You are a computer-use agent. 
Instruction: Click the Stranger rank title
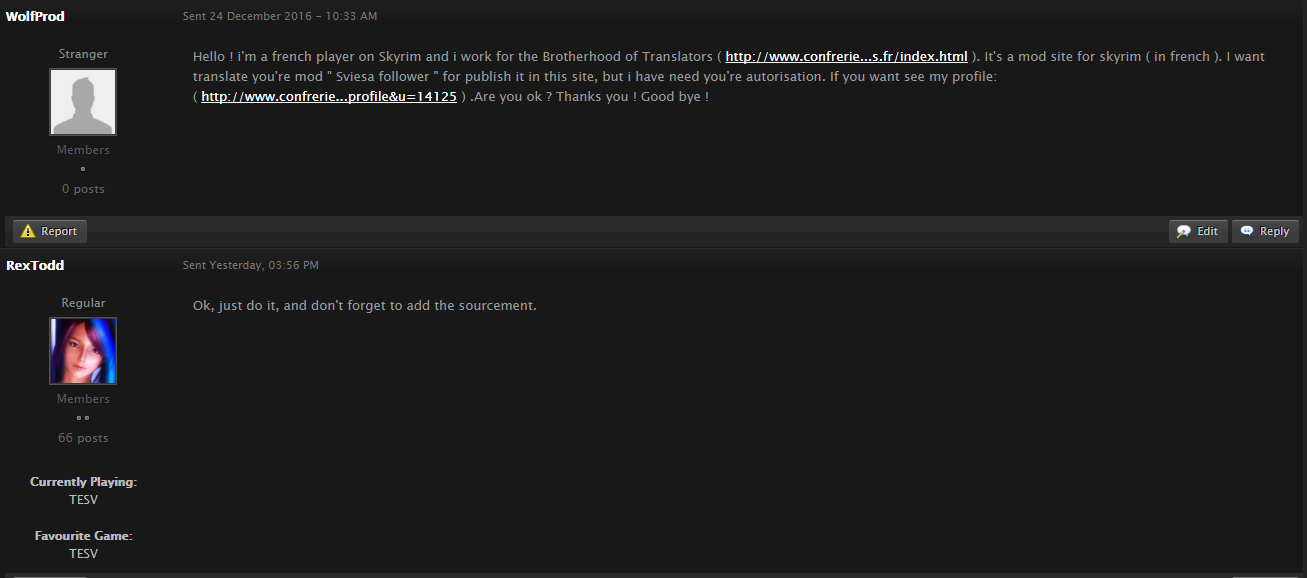(x=83, y=54)
